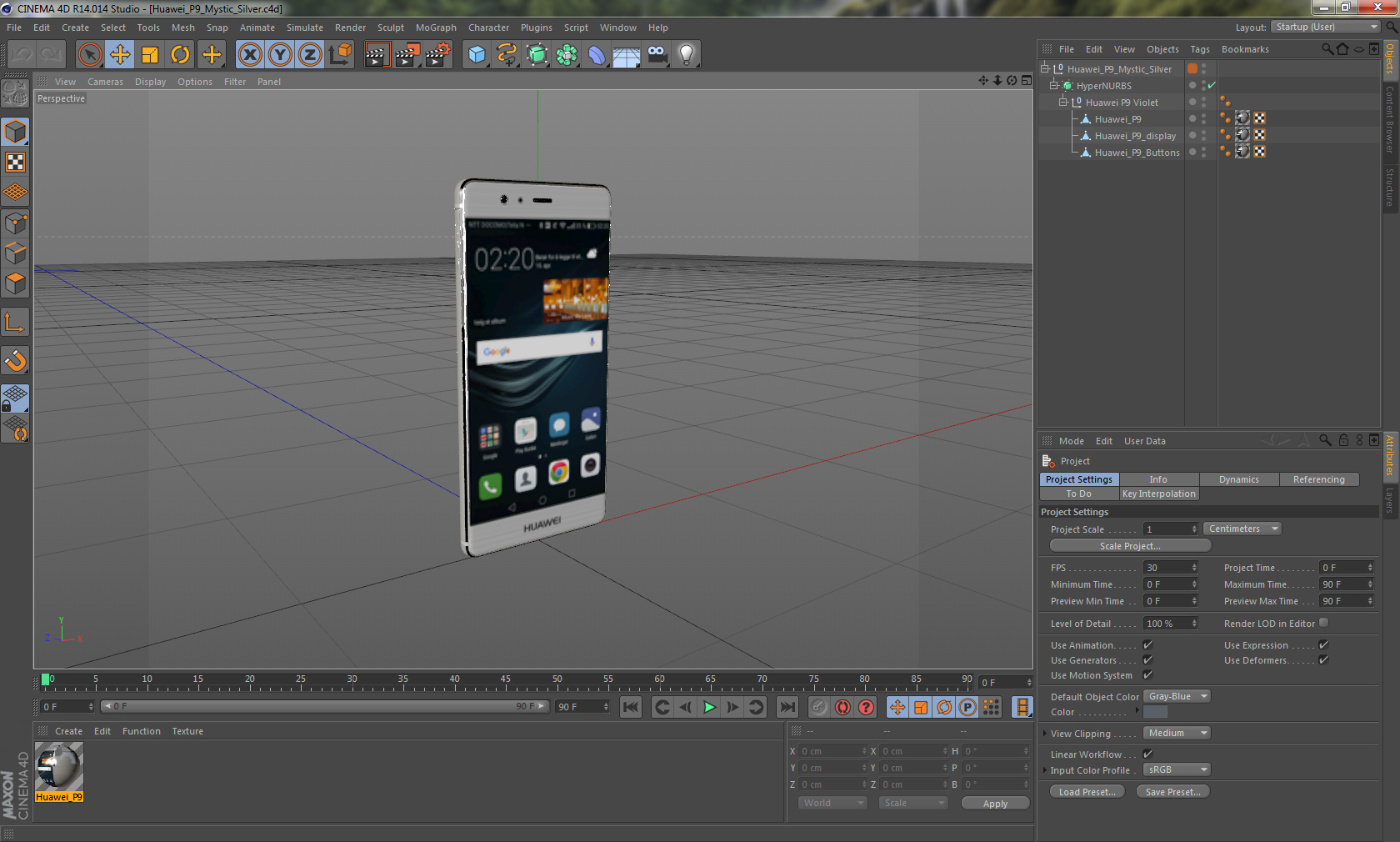
Task: Toggle Use Animation checkbox
Action: (x=1147, y=644)
